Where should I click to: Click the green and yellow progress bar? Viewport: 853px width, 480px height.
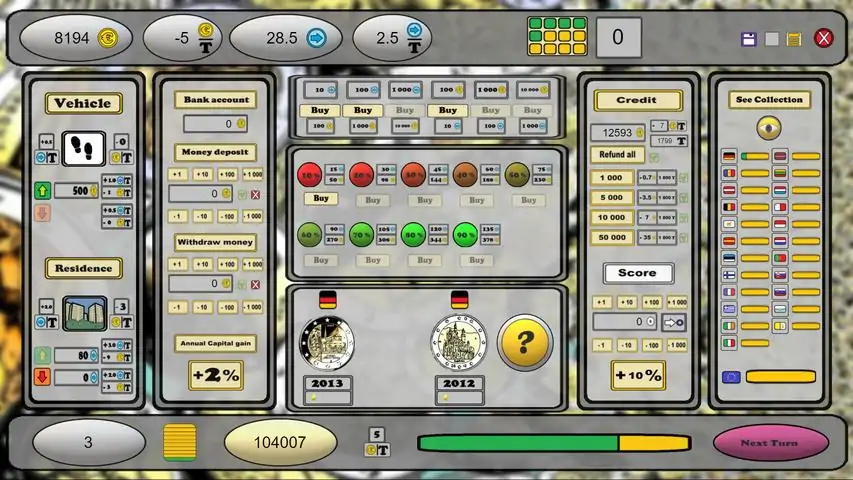553,443
